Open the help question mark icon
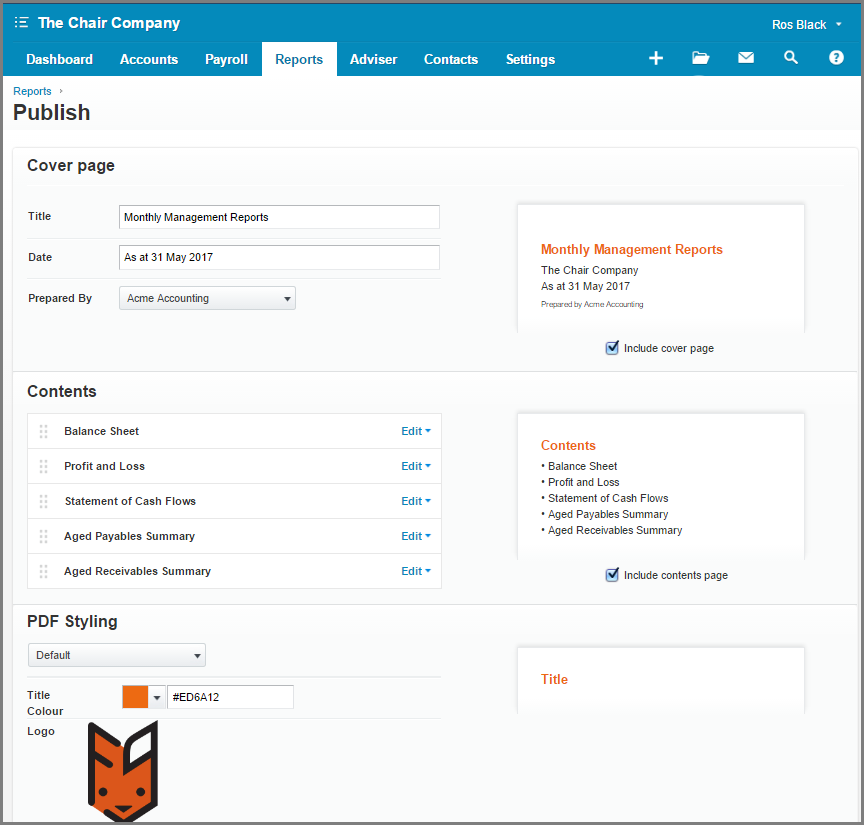 point(836,57)
